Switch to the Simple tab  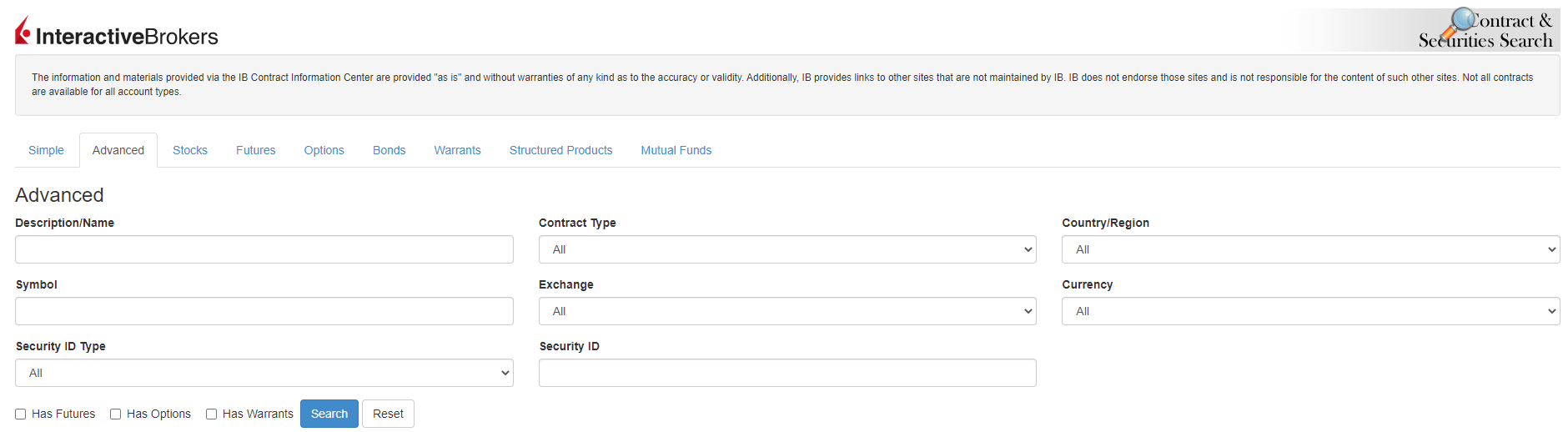tap(46, 150)
